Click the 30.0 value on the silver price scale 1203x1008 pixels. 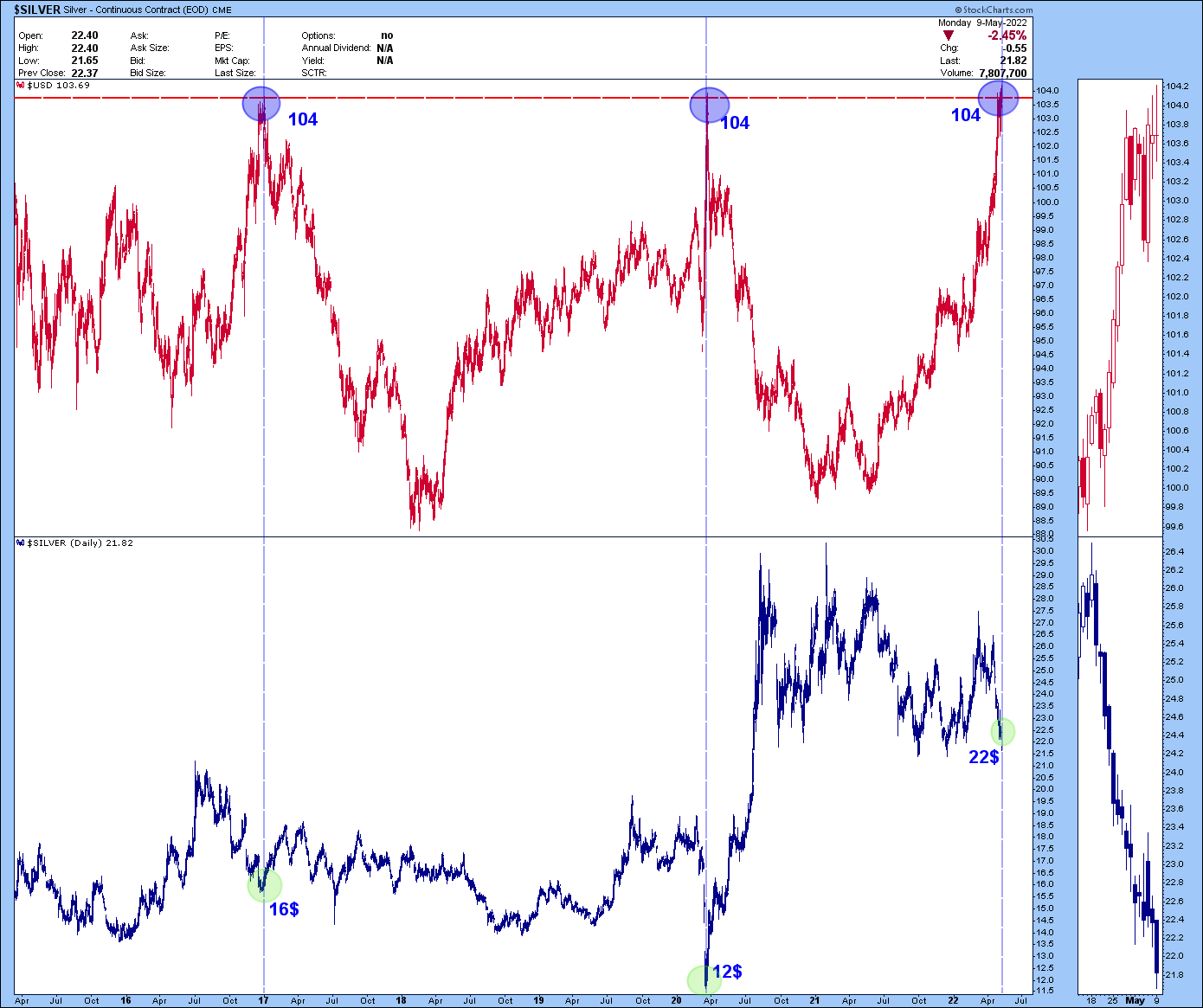pos(1043,551)
